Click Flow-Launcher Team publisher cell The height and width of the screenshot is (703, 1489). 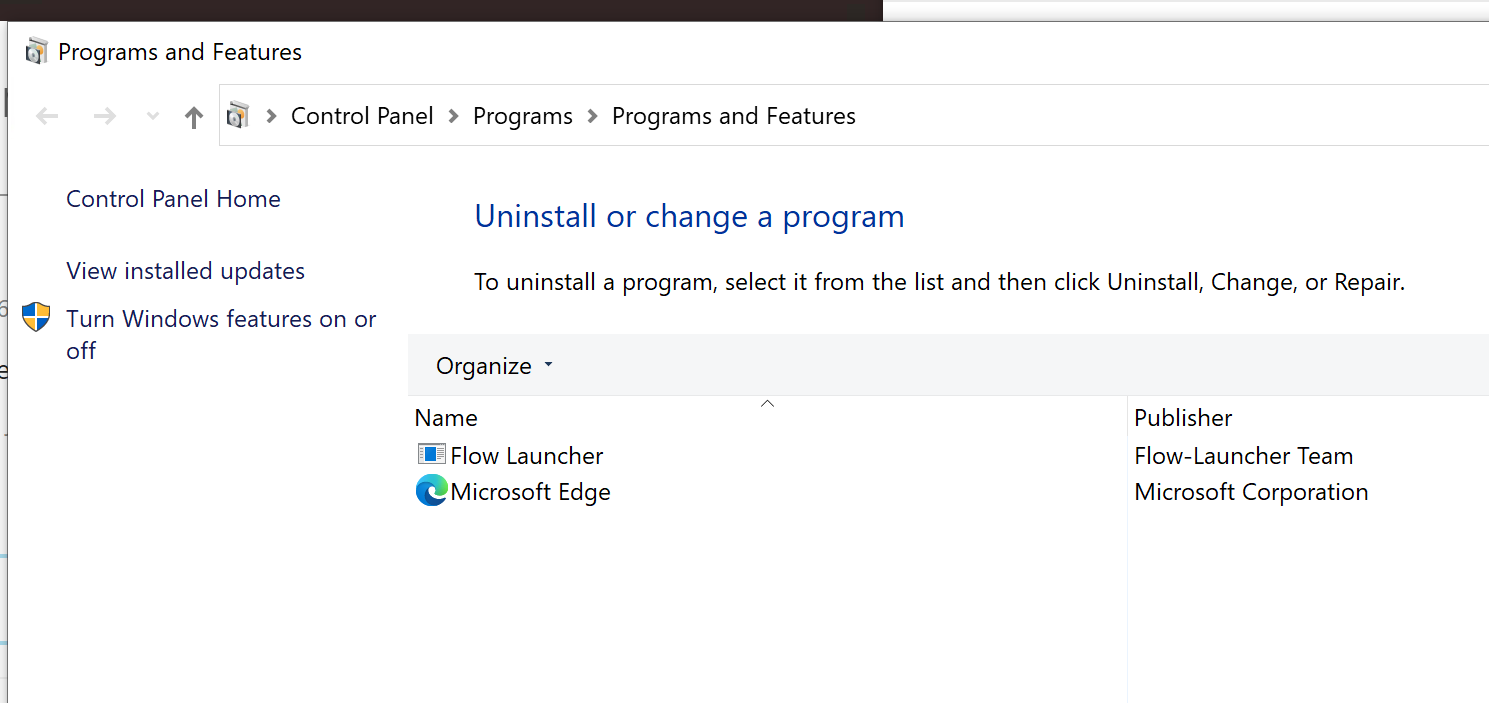point(1243,456)
